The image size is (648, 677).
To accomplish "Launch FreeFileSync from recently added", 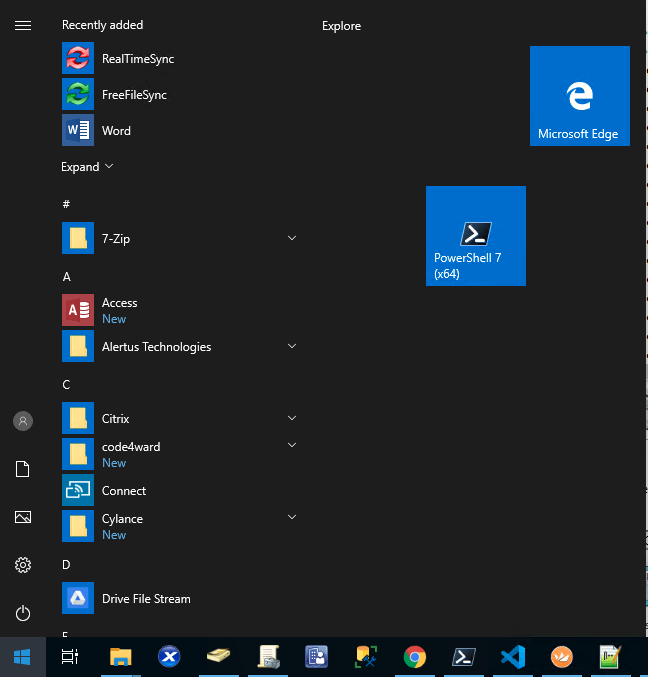I will [x=179, y=94].
